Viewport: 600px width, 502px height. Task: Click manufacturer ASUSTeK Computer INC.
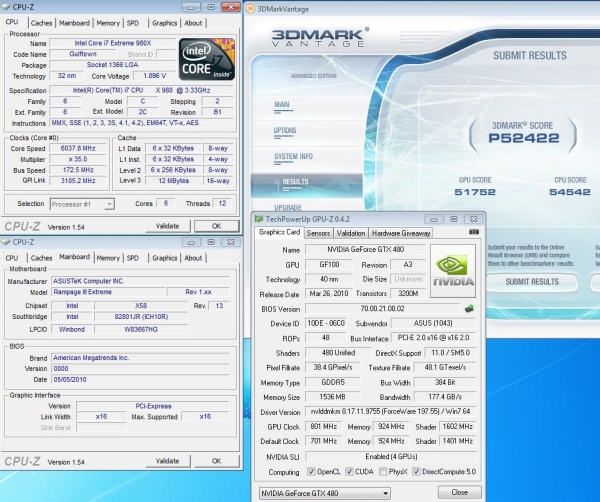(x=140, y=281)
